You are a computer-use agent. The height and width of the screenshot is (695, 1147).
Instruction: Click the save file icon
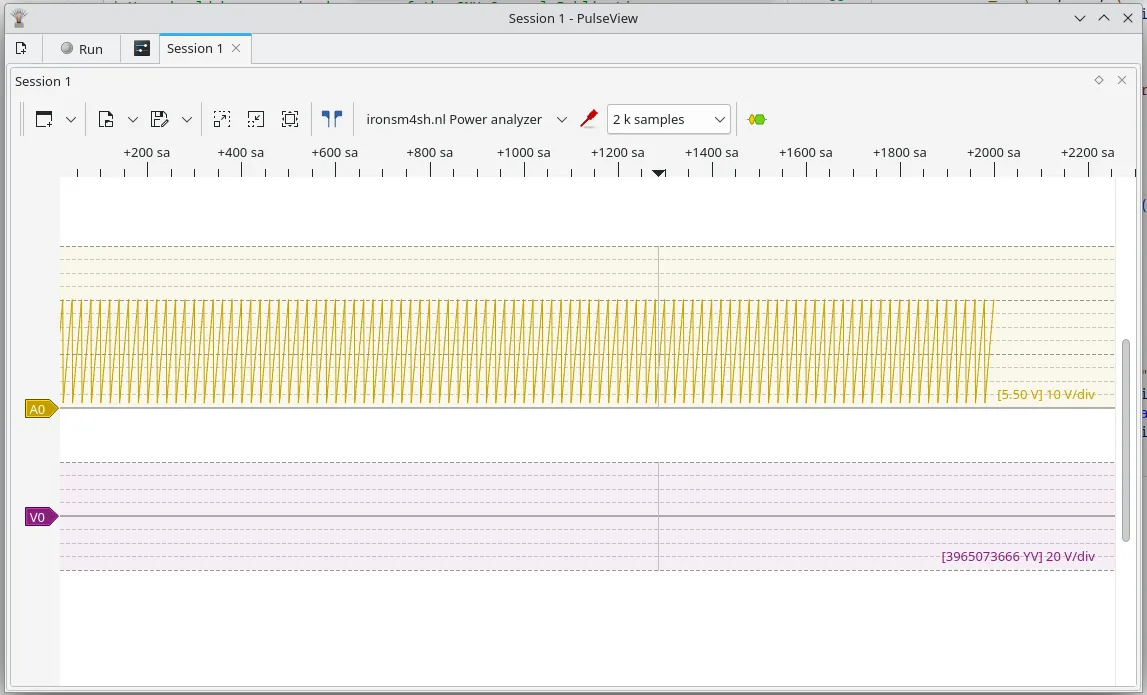pyautogui.click(x=159, y=120)
